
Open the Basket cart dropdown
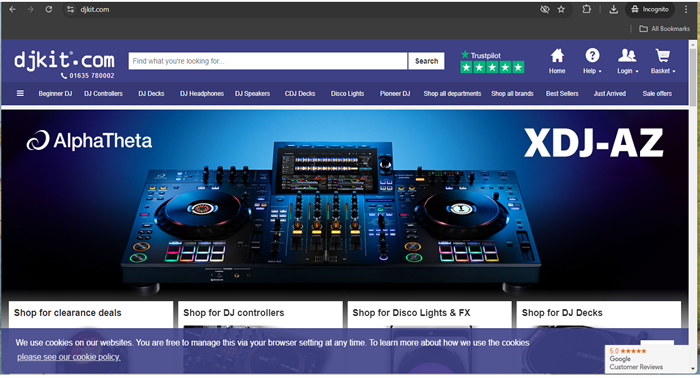coord(663,61)
